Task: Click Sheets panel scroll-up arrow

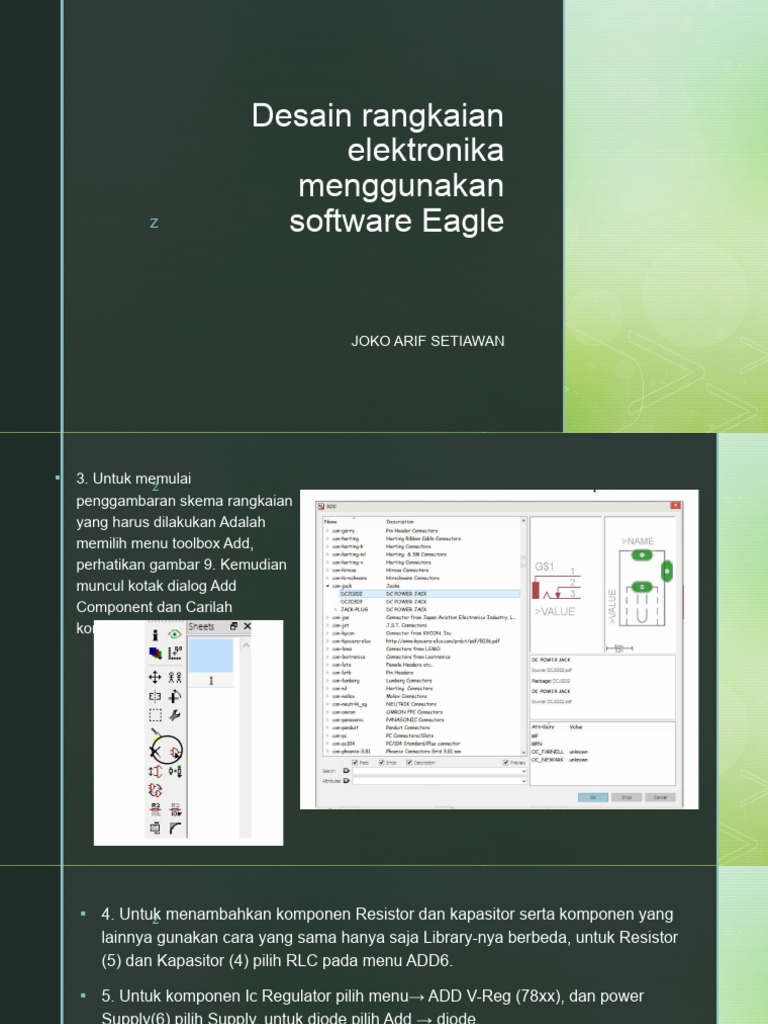Action: (246, 645)
